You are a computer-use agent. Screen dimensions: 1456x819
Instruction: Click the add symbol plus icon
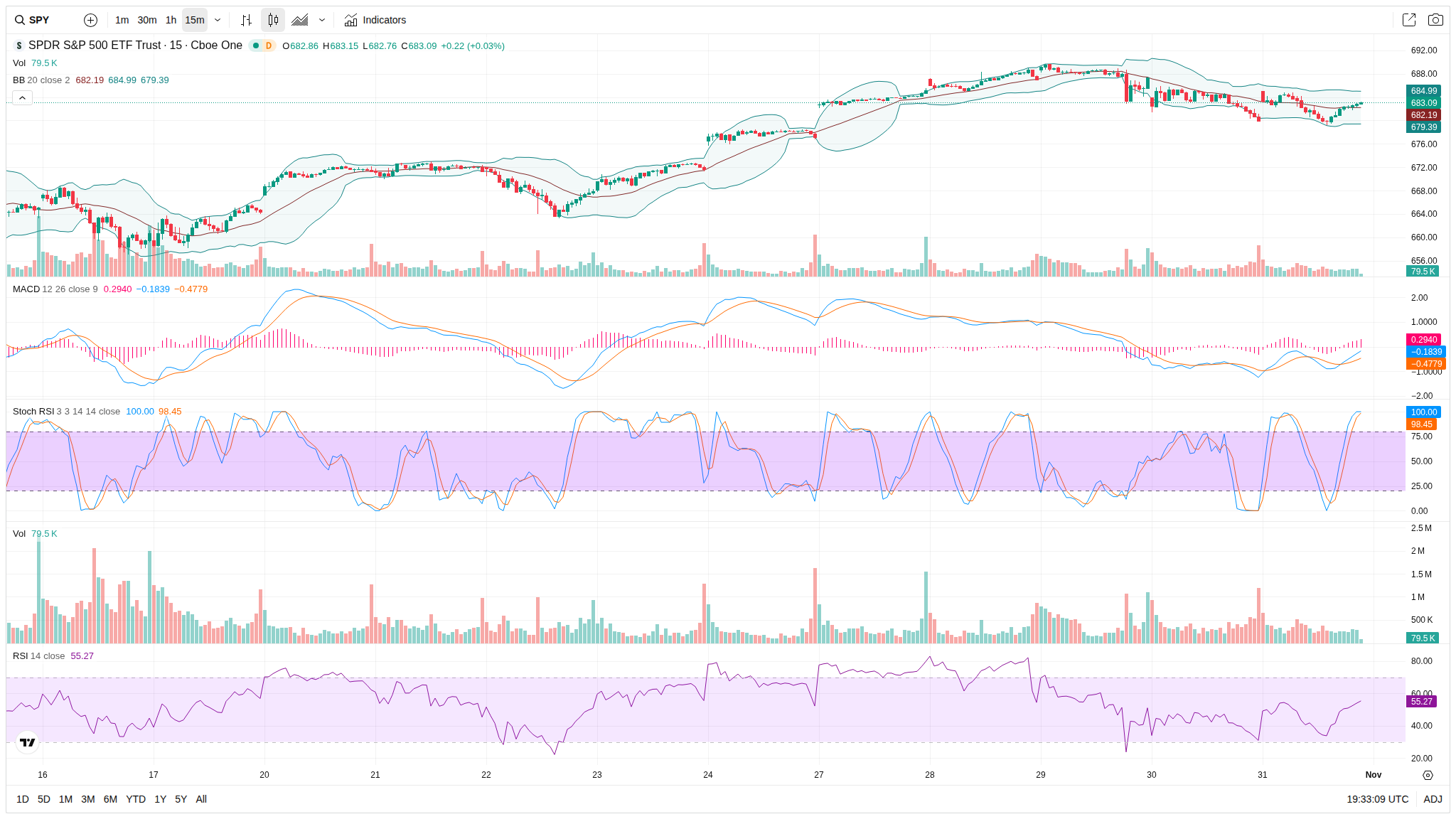[x=90, y=20]
